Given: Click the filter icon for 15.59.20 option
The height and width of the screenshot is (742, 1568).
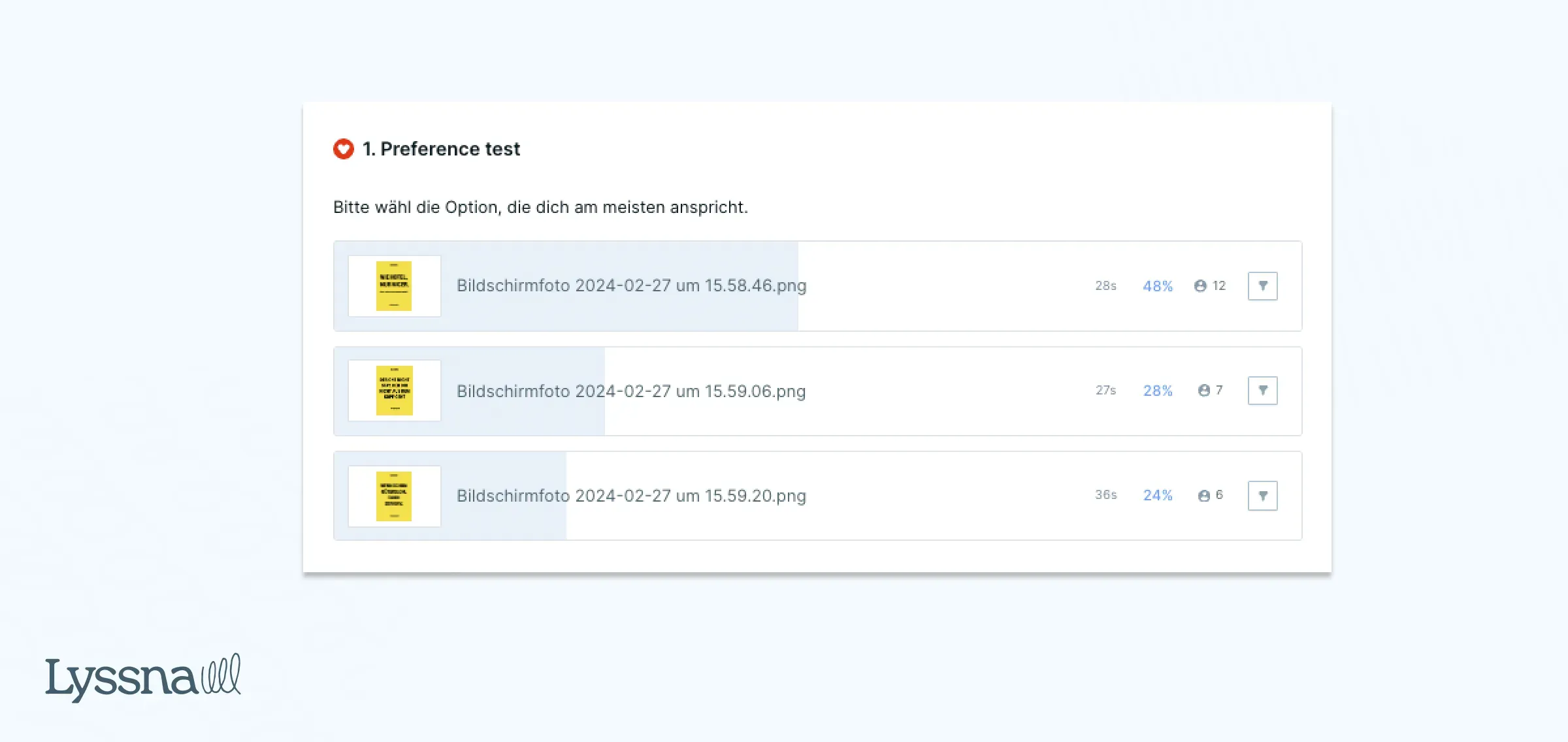Looking at the screenshot, I should pyautogui.click(x=1262, y=496).
